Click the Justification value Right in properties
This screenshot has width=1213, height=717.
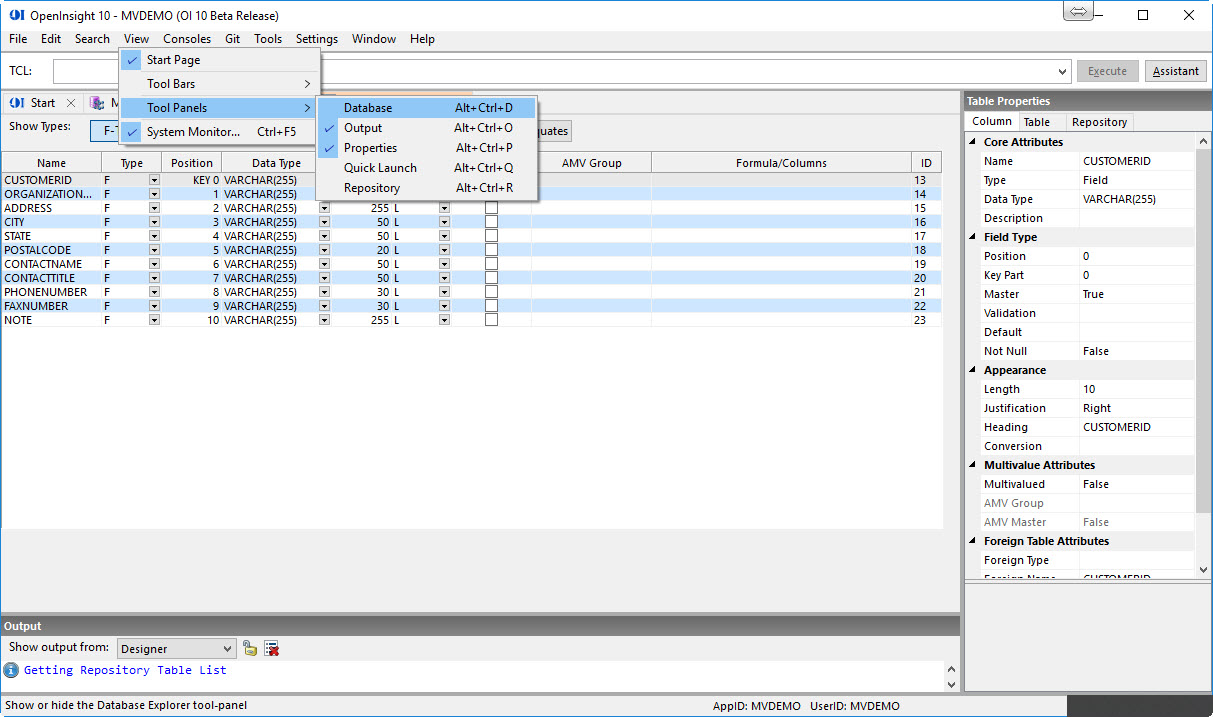[1137, 408]
